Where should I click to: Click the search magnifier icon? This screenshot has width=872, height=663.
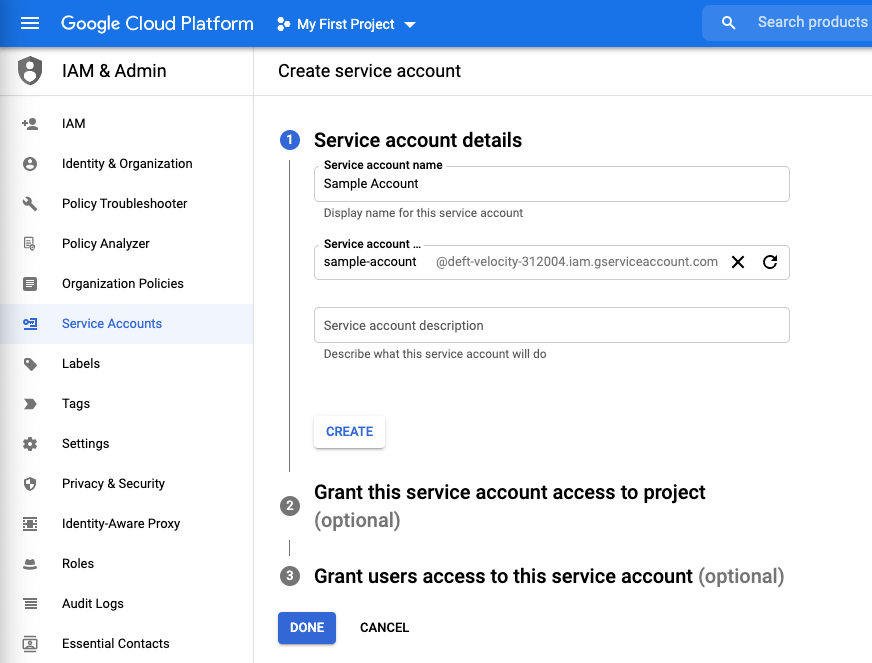(729, 23)
